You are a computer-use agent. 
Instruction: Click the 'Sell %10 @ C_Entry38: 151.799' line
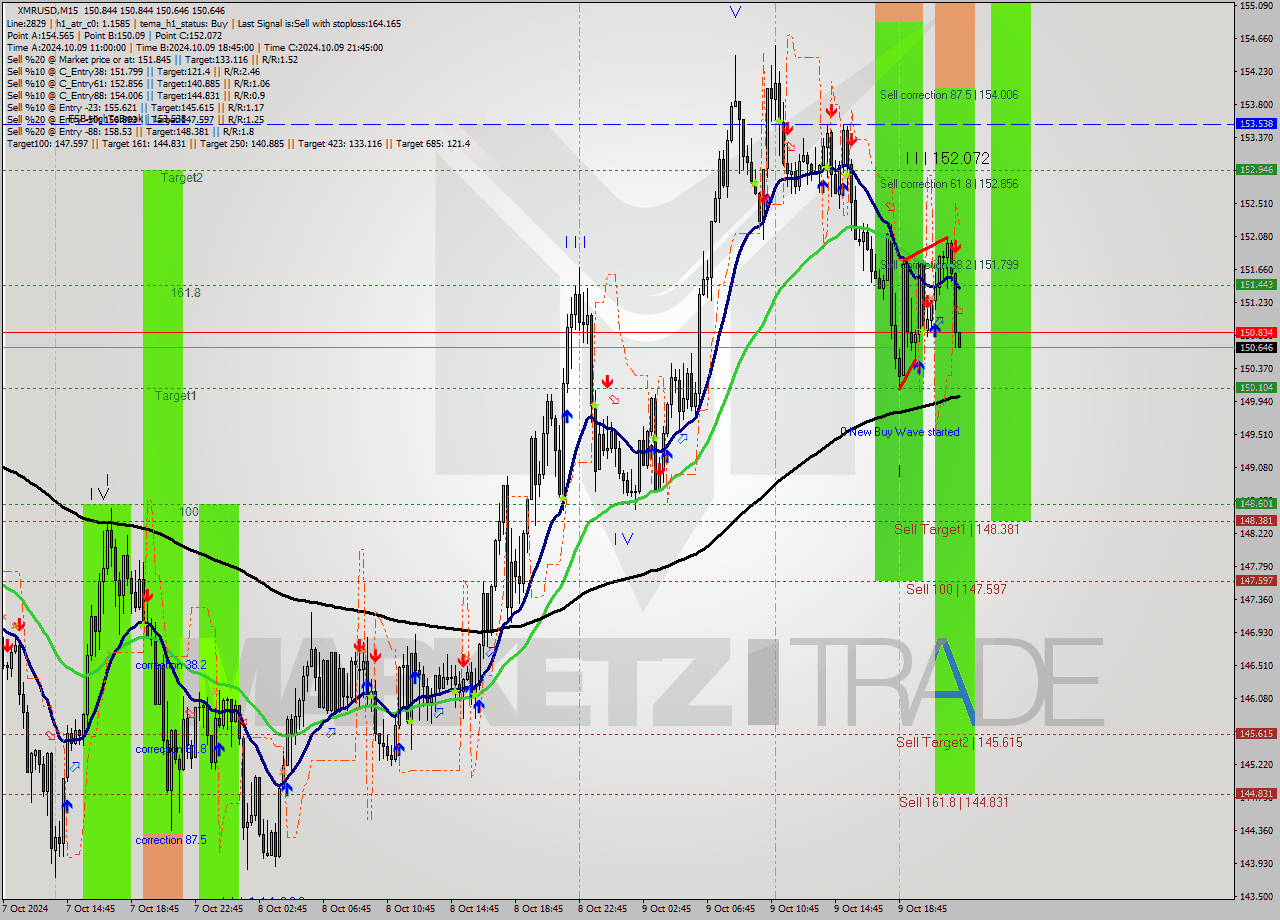133,71
